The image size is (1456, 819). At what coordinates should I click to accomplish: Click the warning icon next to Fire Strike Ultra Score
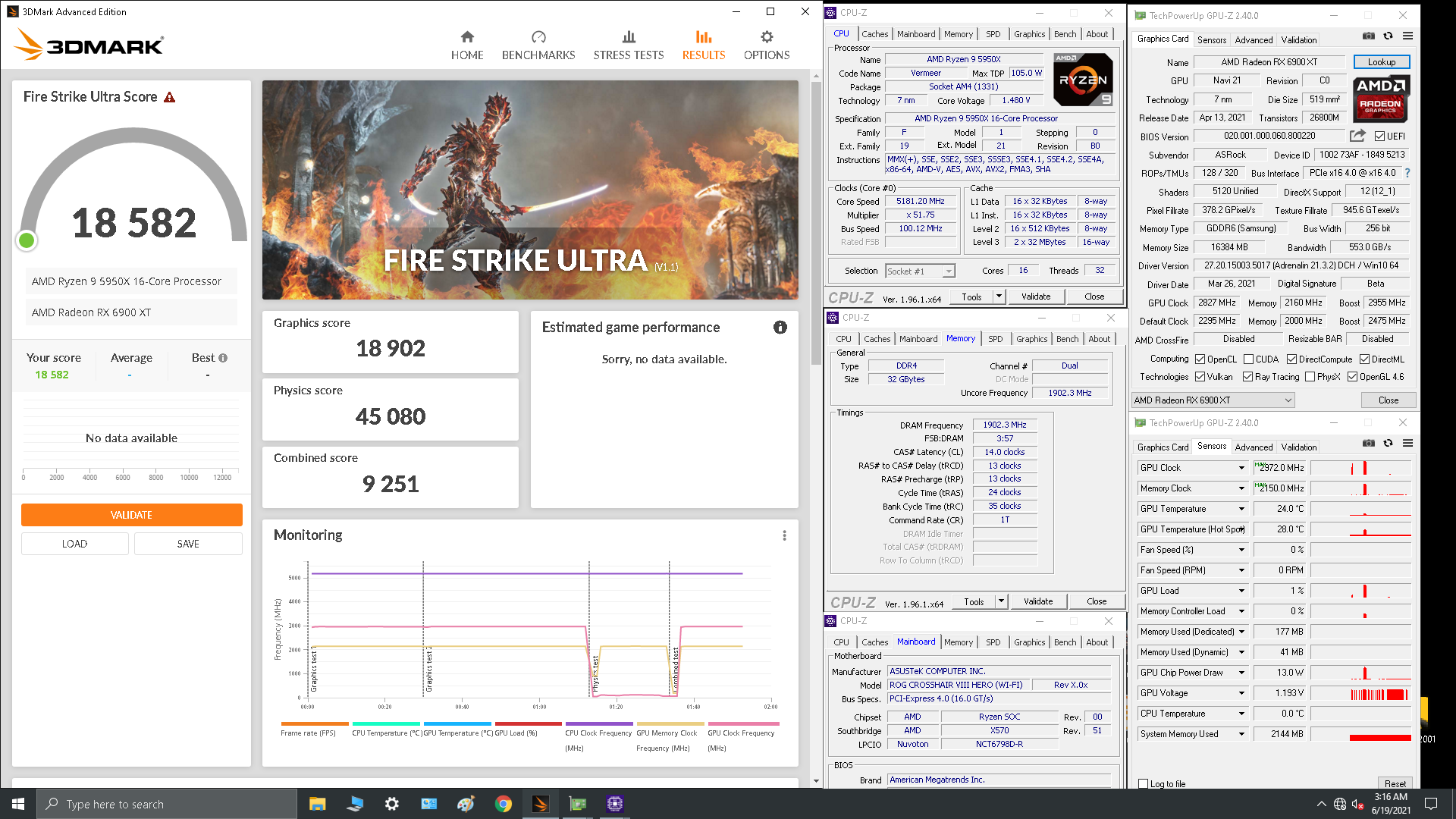coord(170,97)
